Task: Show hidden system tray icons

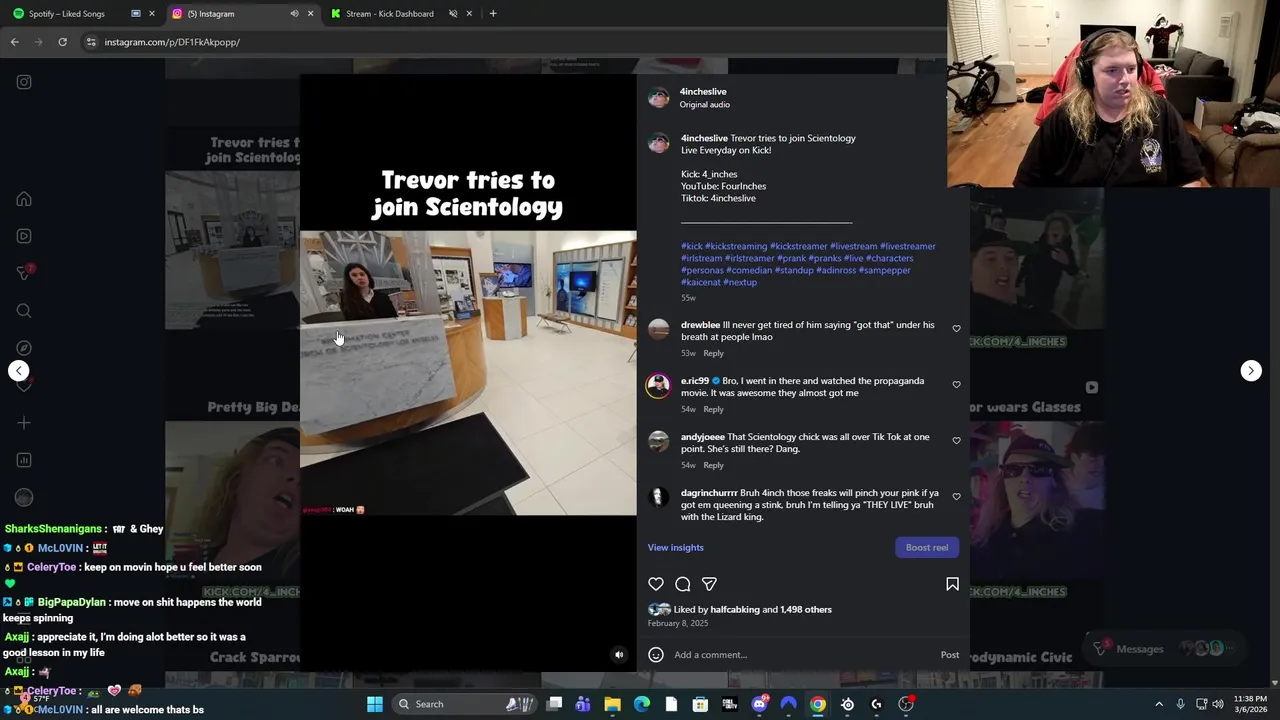Action: point(1159,704)
